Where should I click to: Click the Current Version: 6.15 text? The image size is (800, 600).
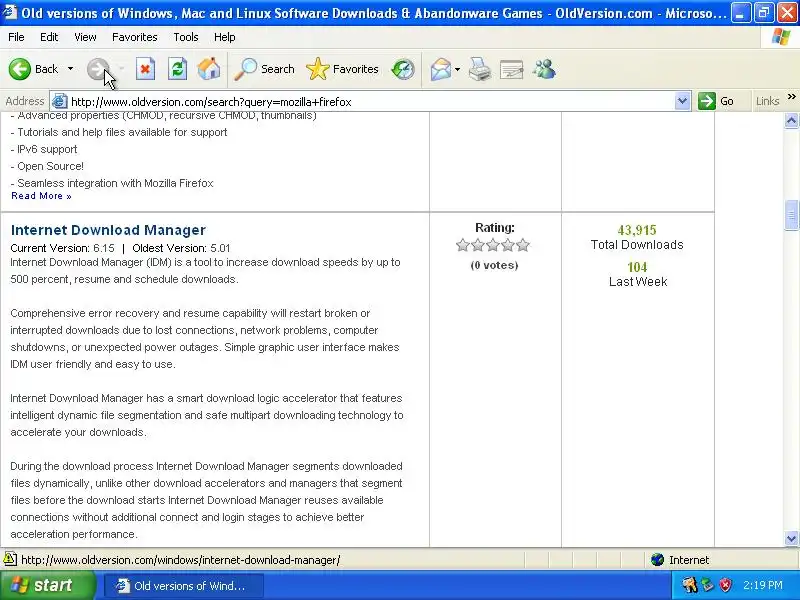(x=62, y=248)
